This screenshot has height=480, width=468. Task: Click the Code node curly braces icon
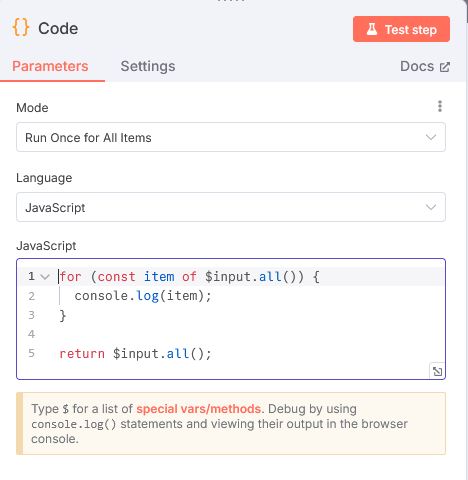pos(21,27)
